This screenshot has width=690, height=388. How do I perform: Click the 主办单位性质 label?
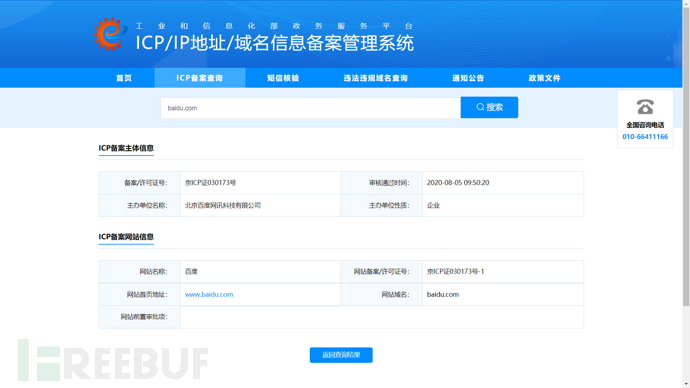point(389,205)
